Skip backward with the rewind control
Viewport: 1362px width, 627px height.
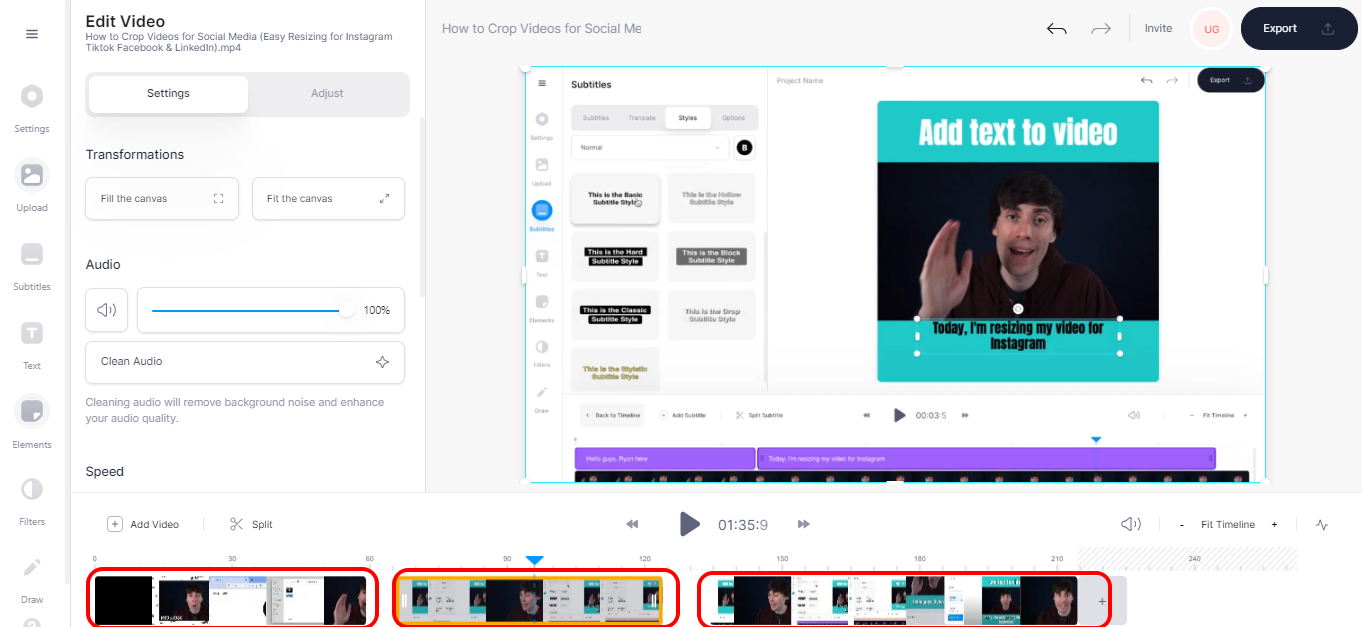632,524
